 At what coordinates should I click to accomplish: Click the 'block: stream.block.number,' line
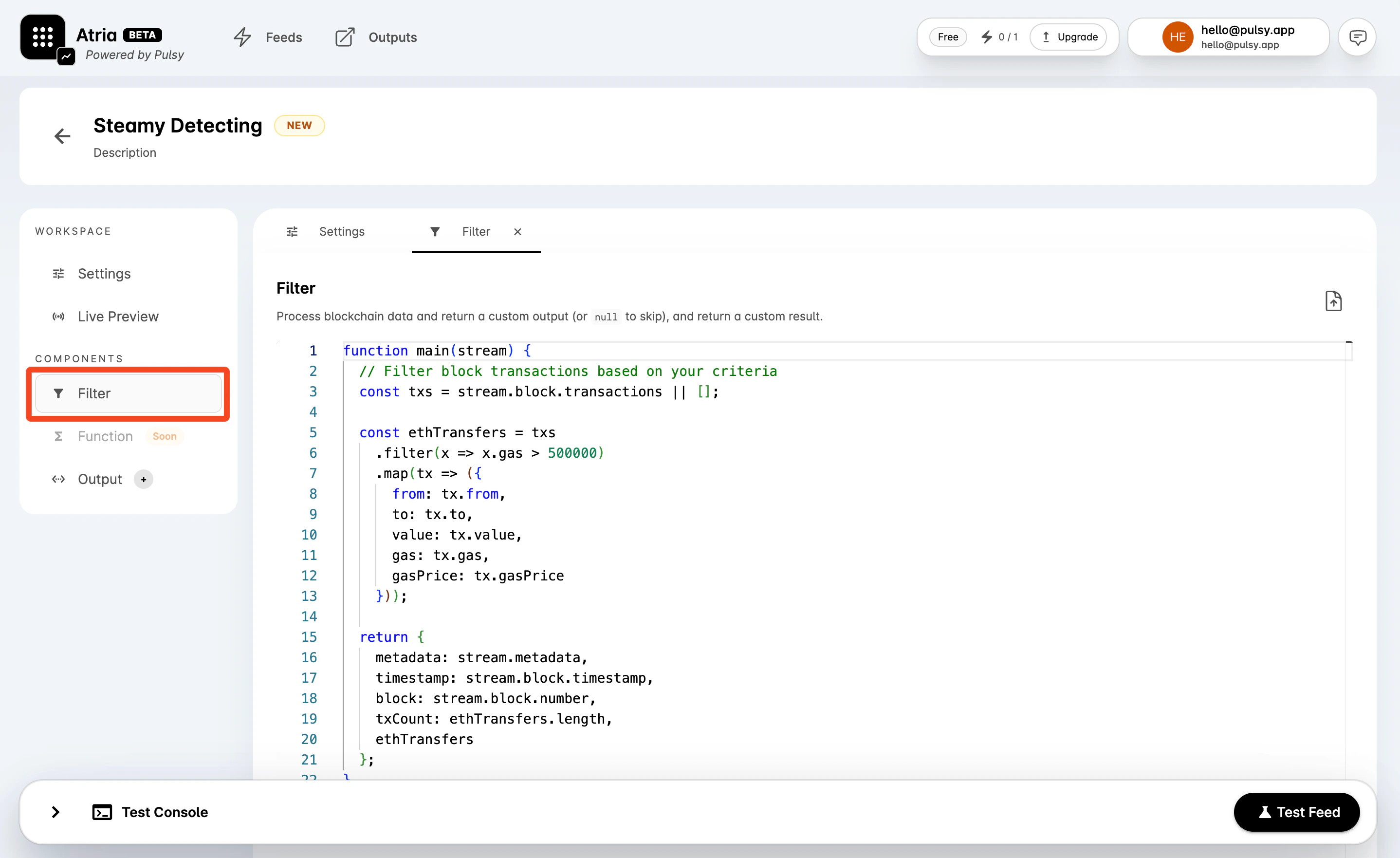[485, 698]
